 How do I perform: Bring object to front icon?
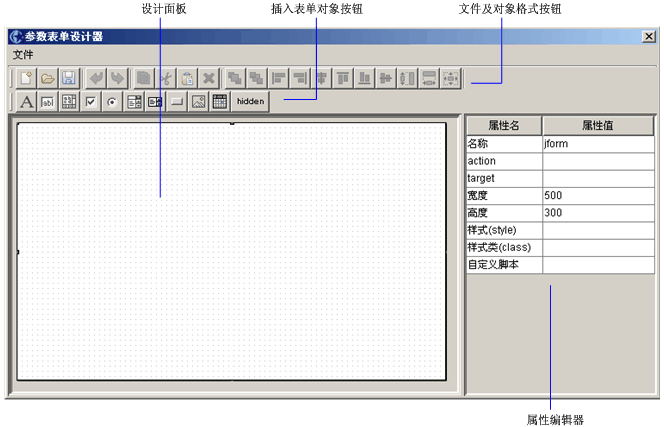pos(235,78)
